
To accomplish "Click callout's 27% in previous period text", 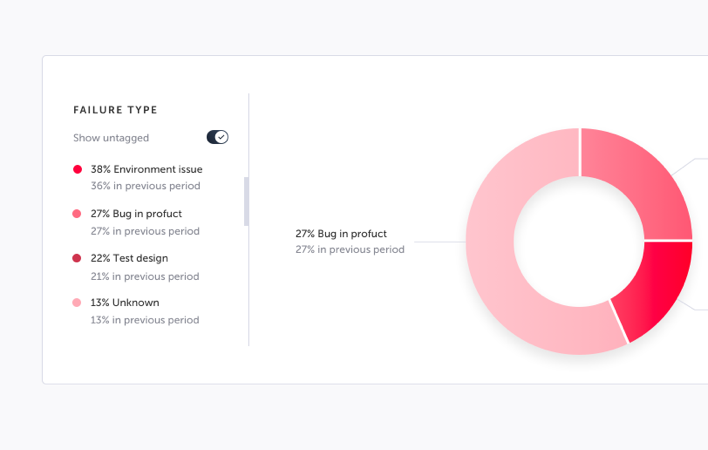I will coord(350,250).
